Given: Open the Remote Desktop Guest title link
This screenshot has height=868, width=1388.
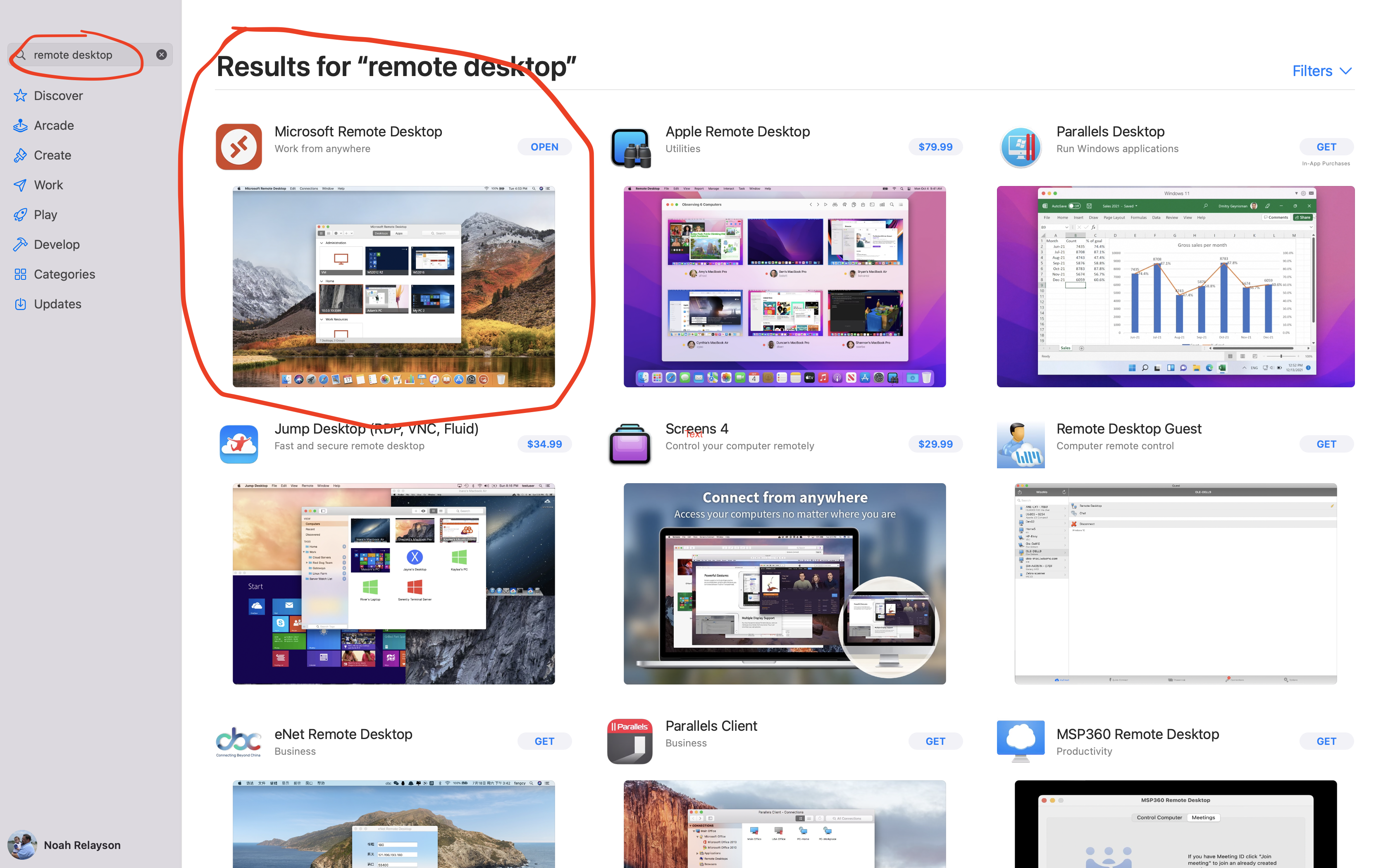Looking at the screenshot, I should (1128, 429).
